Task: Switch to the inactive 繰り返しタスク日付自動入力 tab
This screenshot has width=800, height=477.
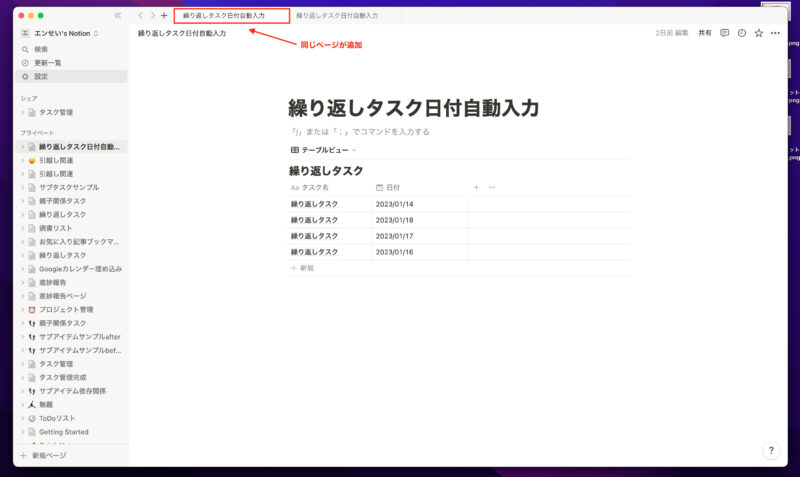Action: click(337, 16)
